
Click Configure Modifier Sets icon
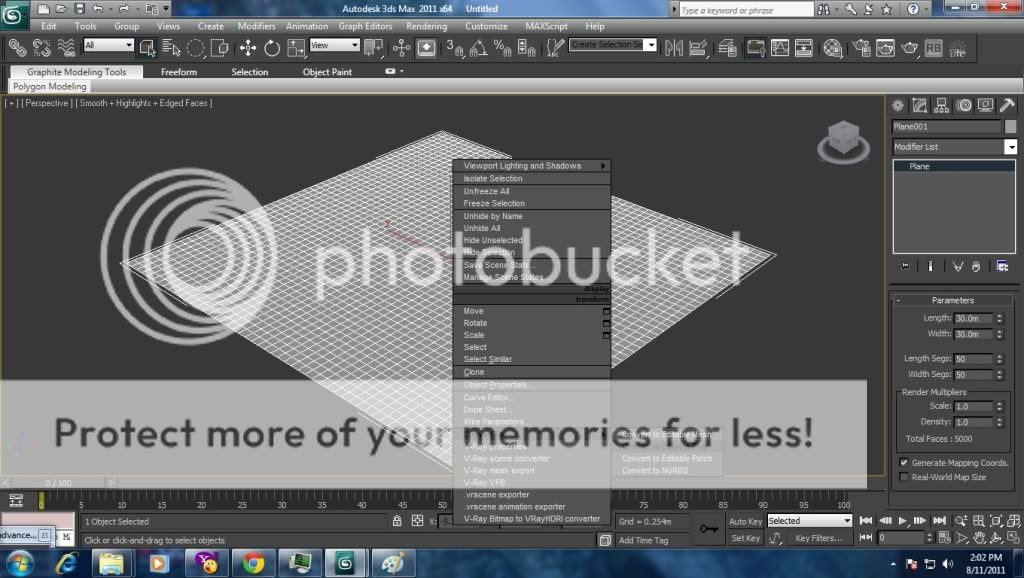pyautogui.click(x=1002, y=266)
